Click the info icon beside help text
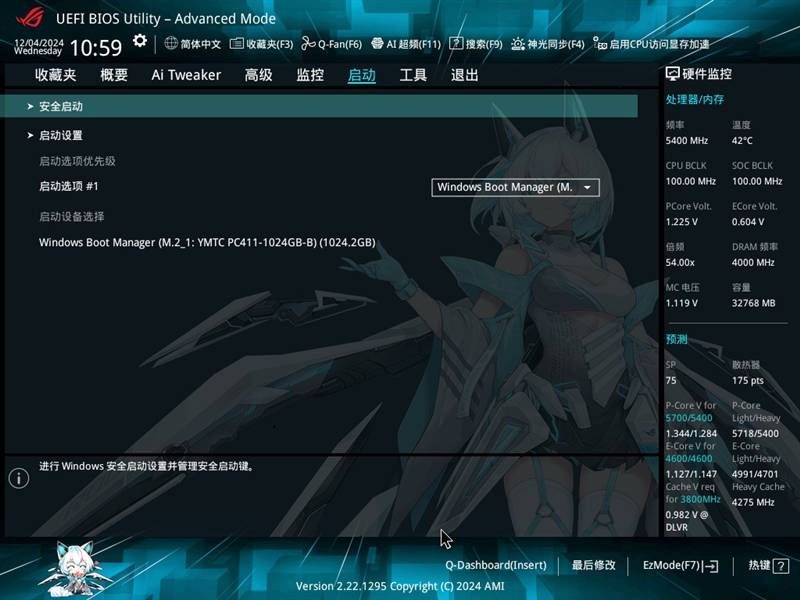800x600 pixels. tap(18, 478)
